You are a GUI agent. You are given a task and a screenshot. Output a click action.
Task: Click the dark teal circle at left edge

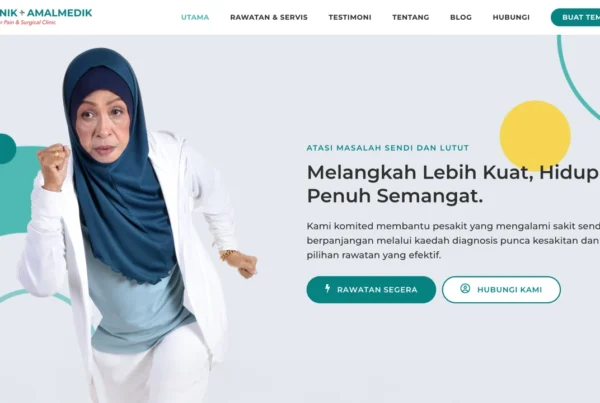coord(8,149)
